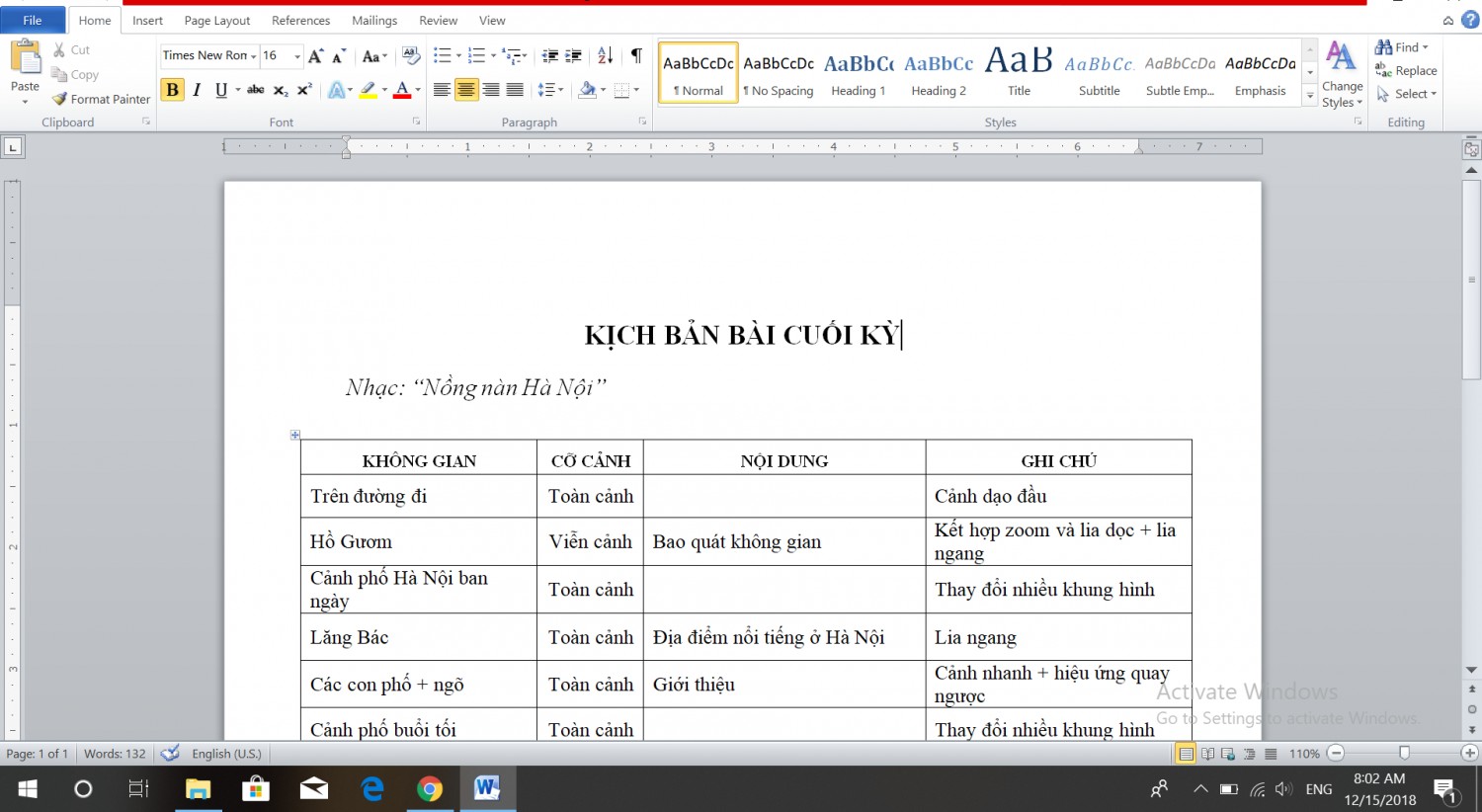Open Google Chrome from taskbar

click(429, 788)
